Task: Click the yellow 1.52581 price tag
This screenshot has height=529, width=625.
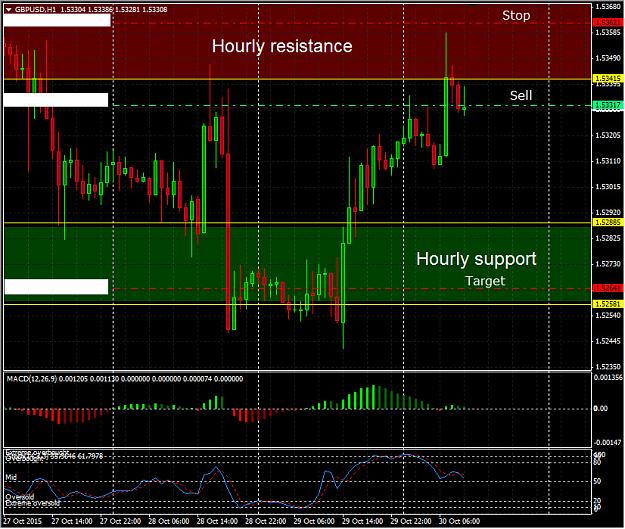Action: [x=607, y=304]
